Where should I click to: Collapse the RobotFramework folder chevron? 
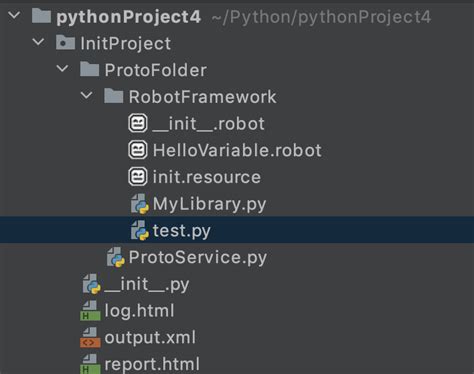click(86, 96)
